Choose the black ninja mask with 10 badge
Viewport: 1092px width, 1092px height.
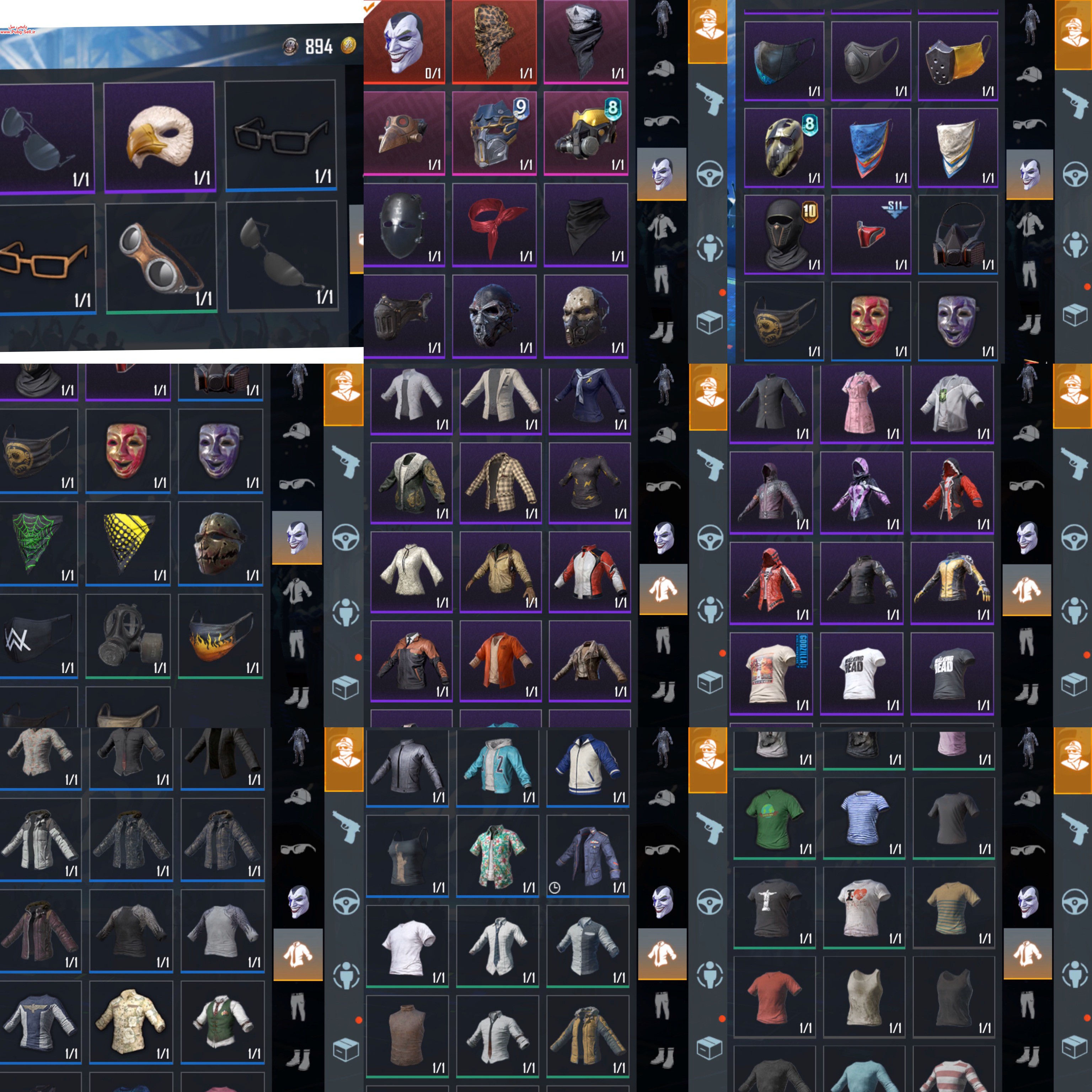(784, 235)
